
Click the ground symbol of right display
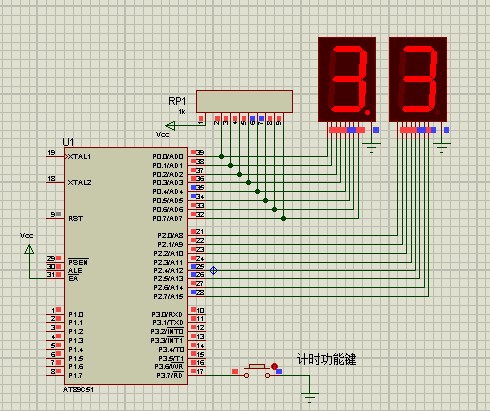(442, 147)
